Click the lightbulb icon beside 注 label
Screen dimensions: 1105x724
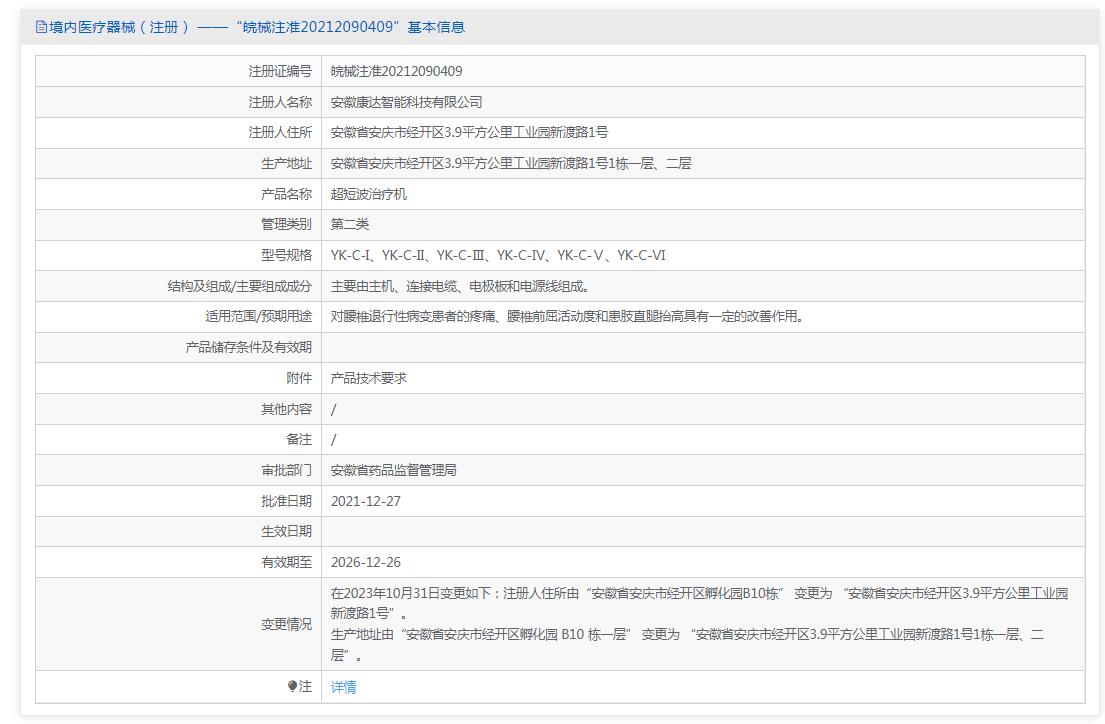point(292,686)
